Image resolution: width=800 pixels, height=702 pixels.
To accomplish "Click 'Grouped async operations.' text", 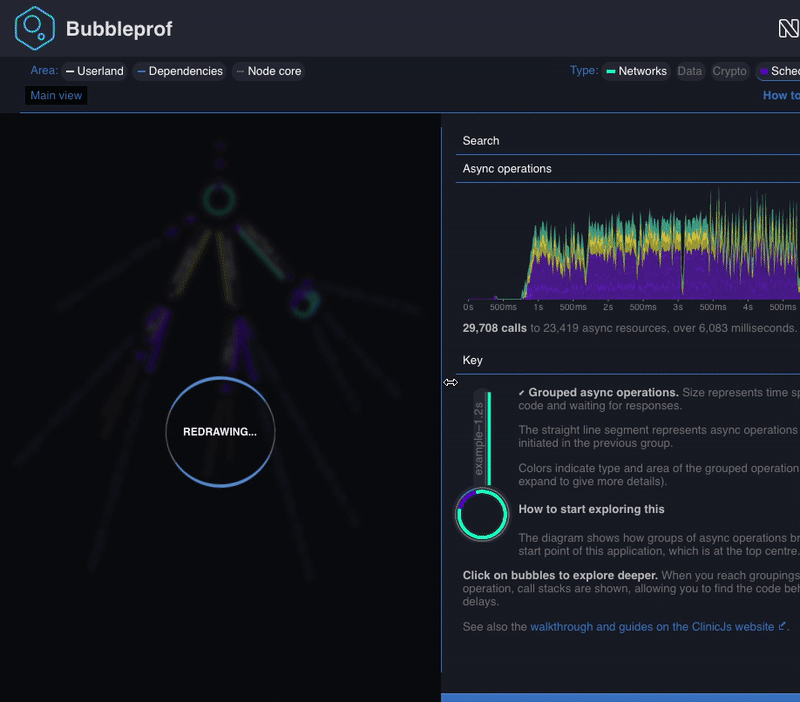I will 603,392.
